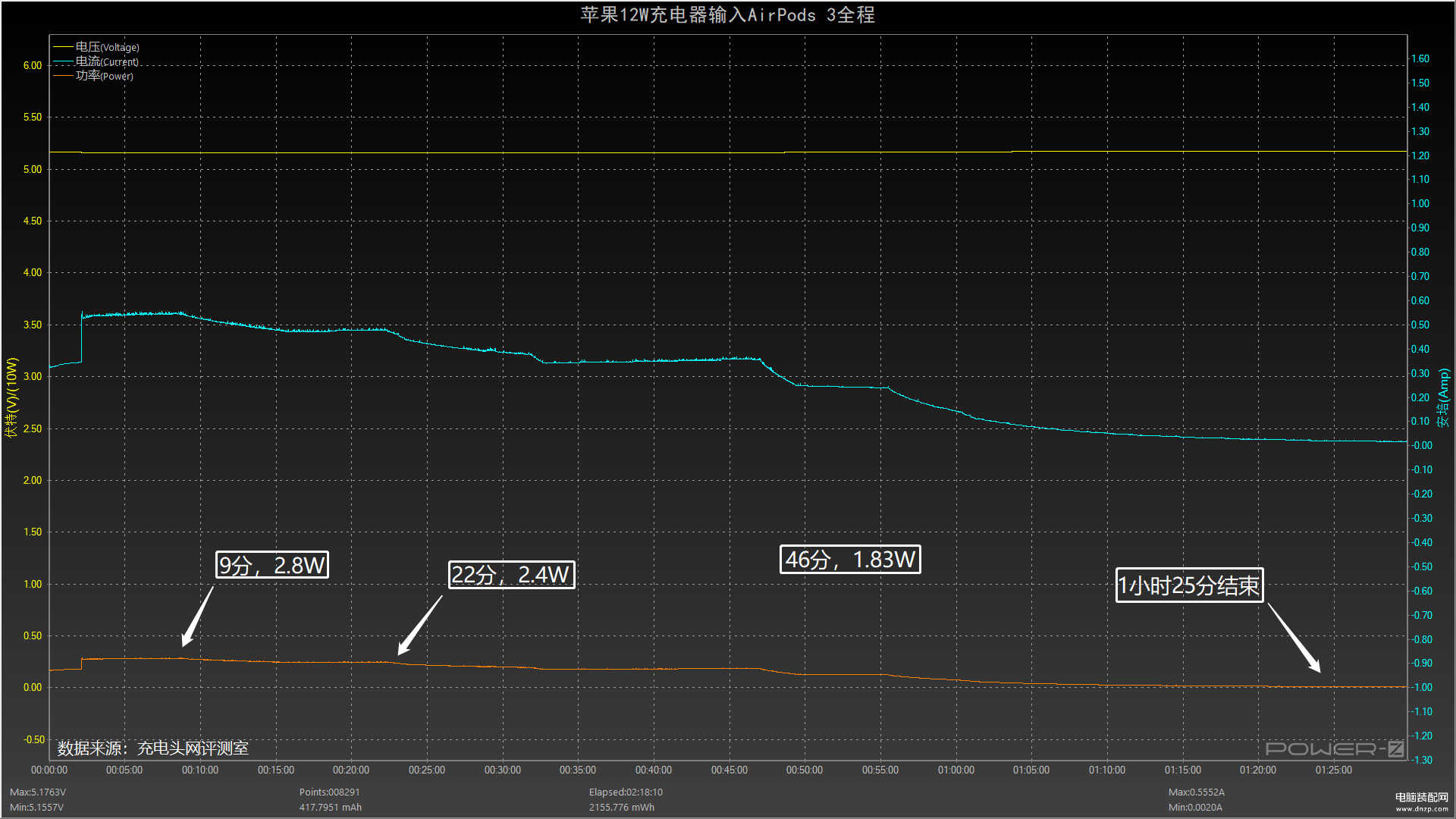The width and height of the screenshot is (1456, 819).
Task: Click the 2155.776 mWh energy value
Action: tap(622, 807)
